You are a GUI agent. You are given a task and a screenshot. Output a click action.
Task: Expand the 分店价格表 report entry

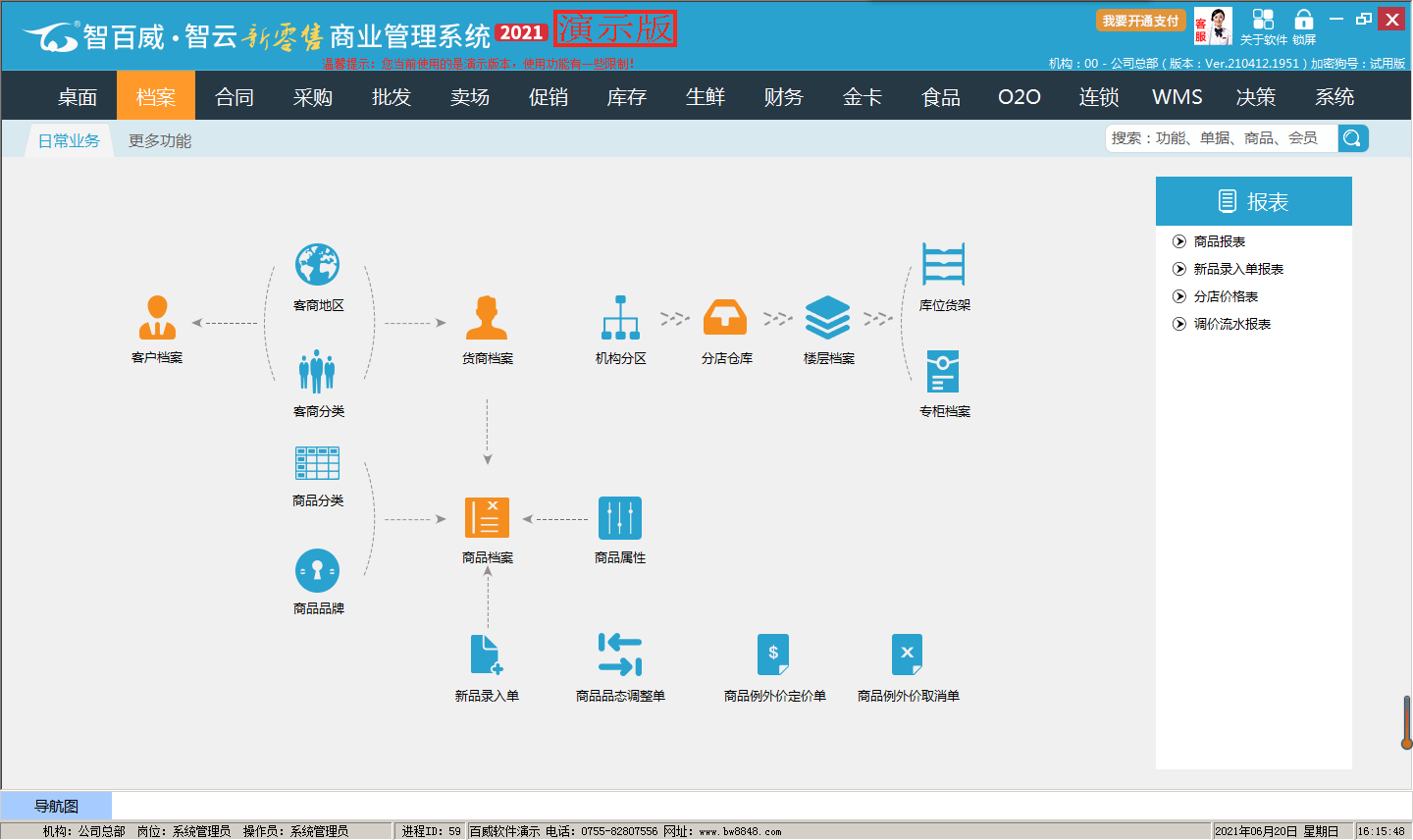pyautogui.click(x=1226, y=296)
